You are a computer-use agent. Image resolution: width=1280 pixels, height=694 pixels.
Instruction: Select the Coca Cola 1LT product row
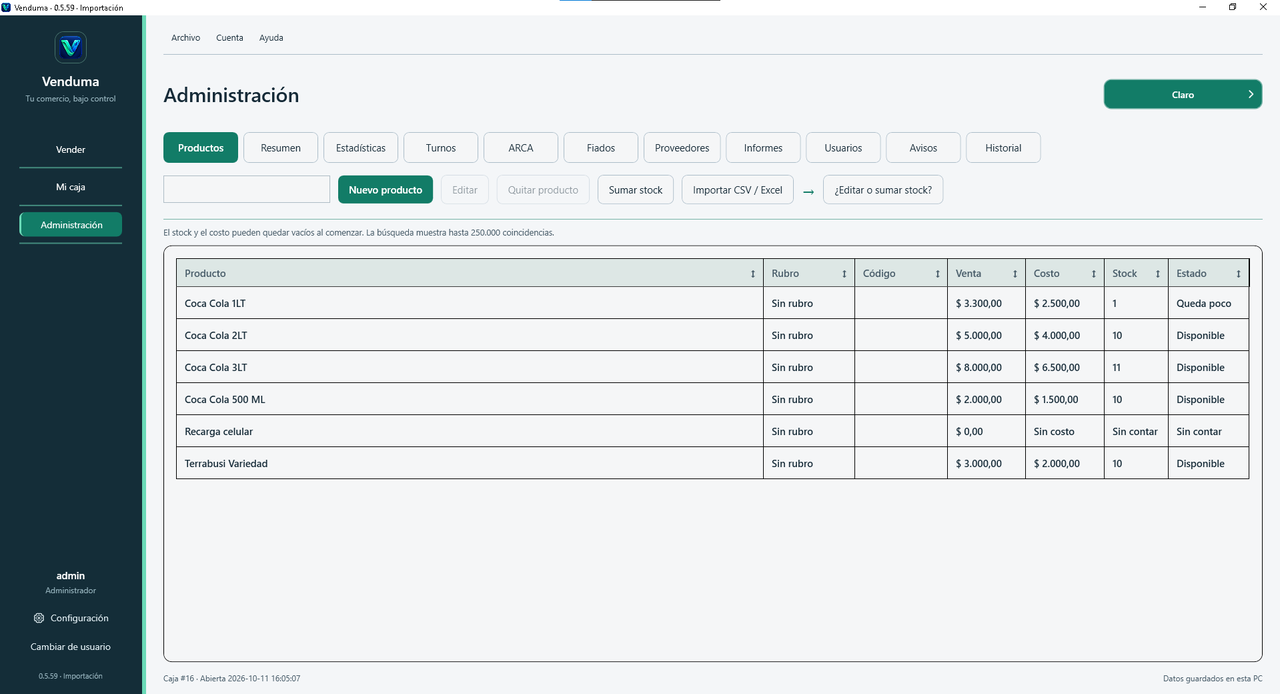click(x=713, y=303)
